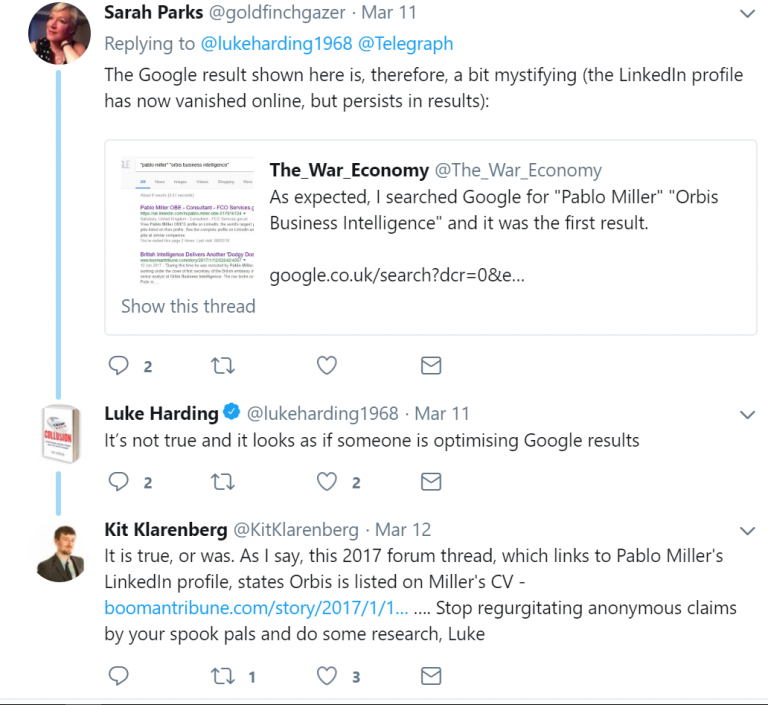Open the boomantribune.com story link

point(256,608)
